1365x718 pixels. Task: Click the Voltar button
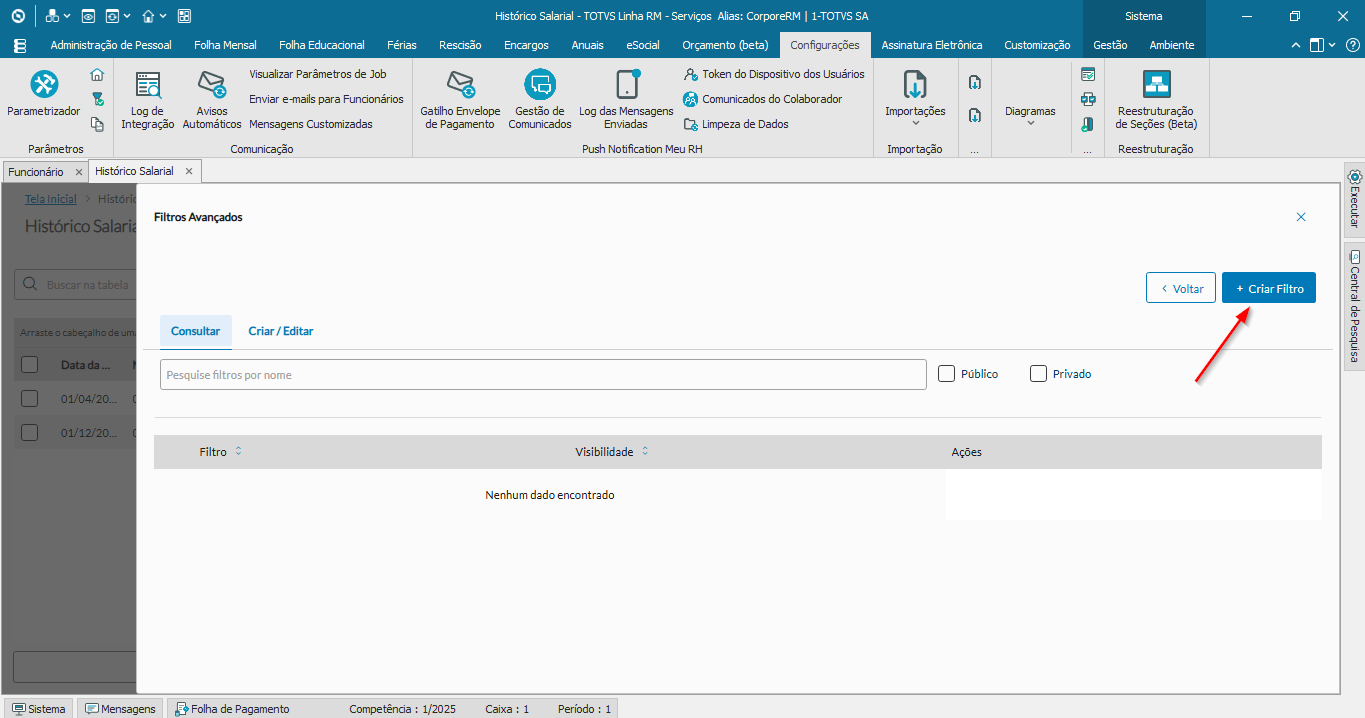point(1181,288)
